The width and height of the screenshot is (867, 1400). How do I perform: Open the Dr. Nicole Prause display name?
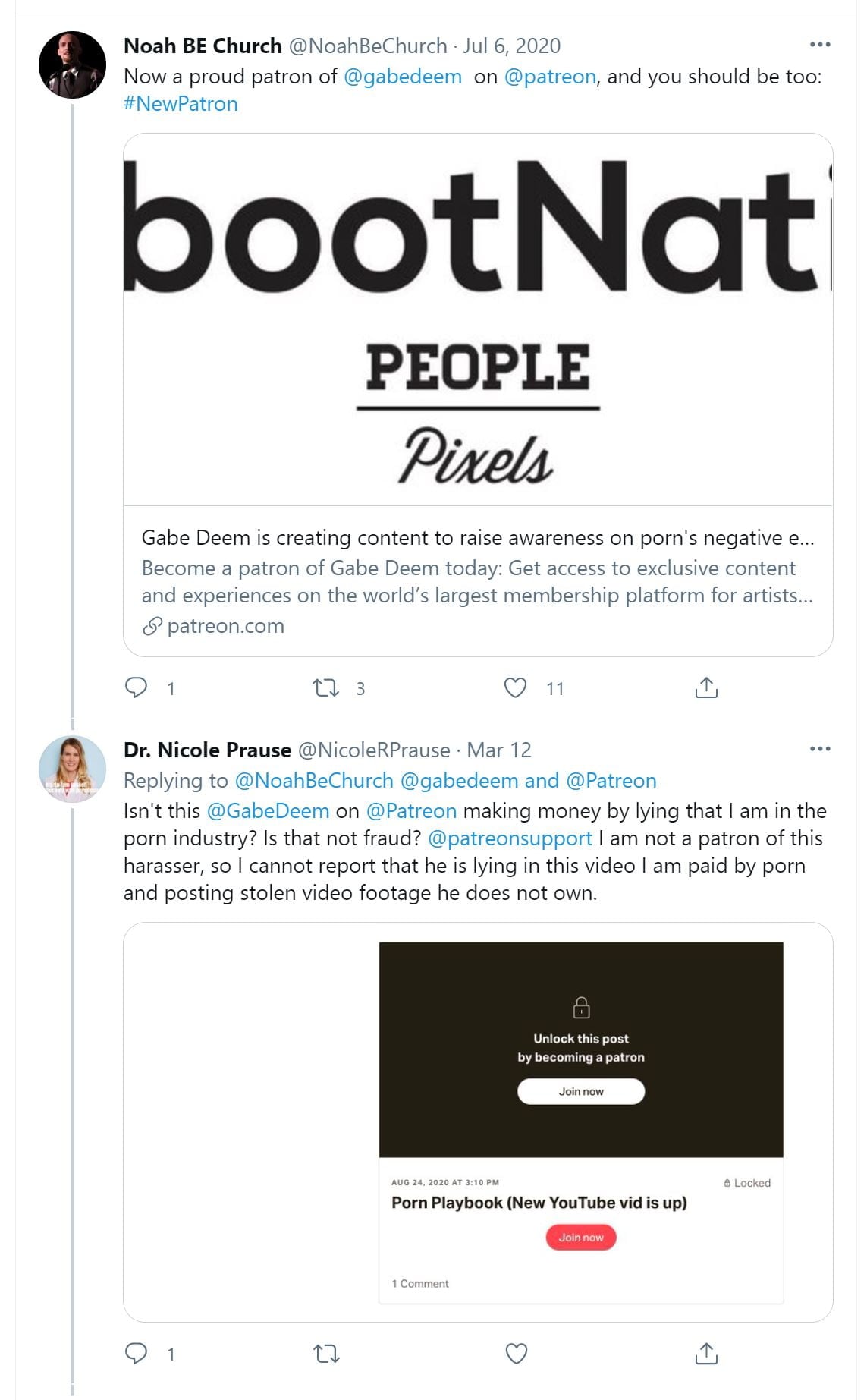(x=207, y=750)
